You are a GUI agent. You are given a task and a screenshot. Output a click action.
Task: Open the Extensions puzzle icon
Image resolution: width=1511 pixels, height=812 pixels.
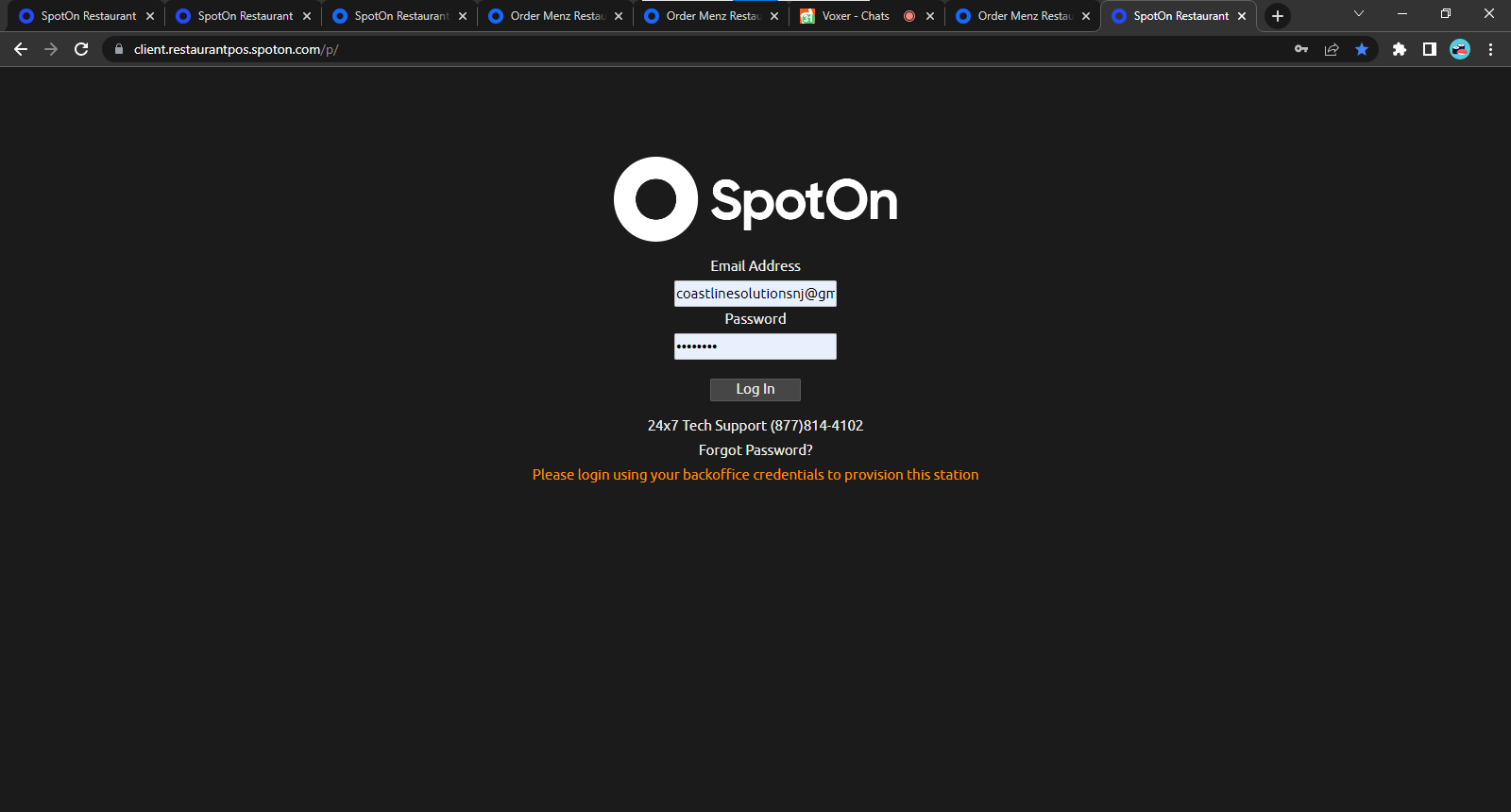coord(1400,49)
